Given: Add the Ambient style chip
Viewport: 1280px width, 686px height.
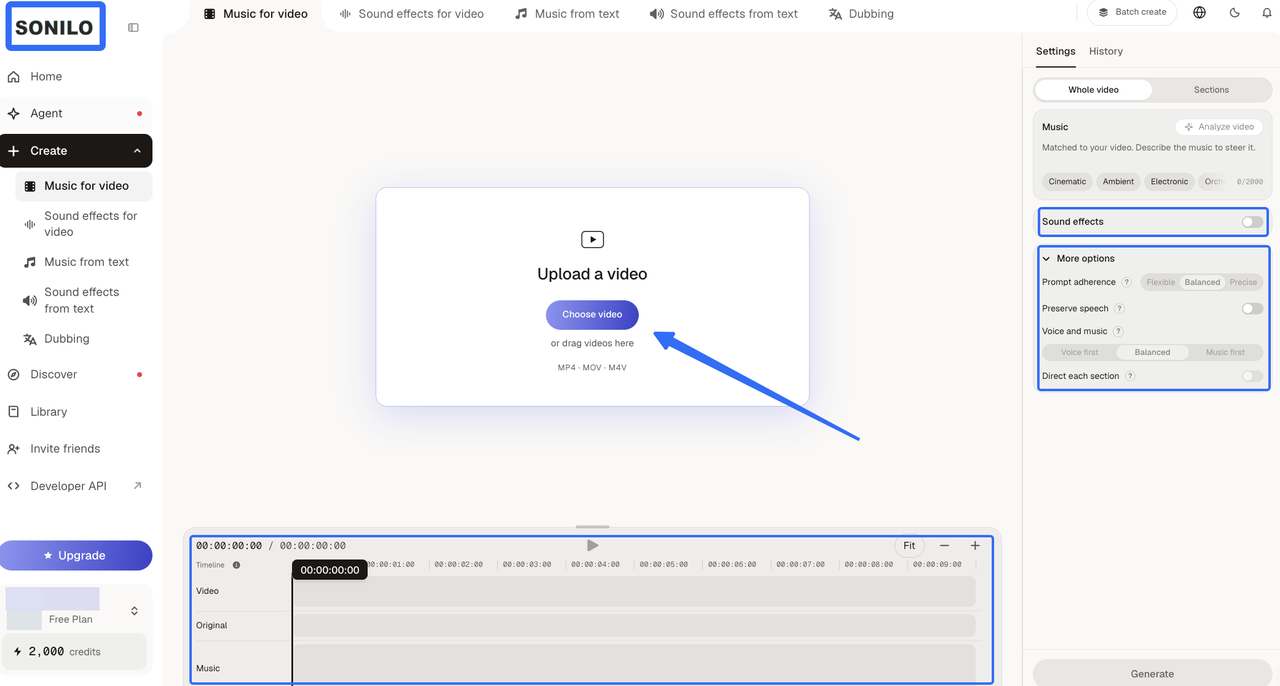Looking at the screenshot, I should (x=1118, y=182).
